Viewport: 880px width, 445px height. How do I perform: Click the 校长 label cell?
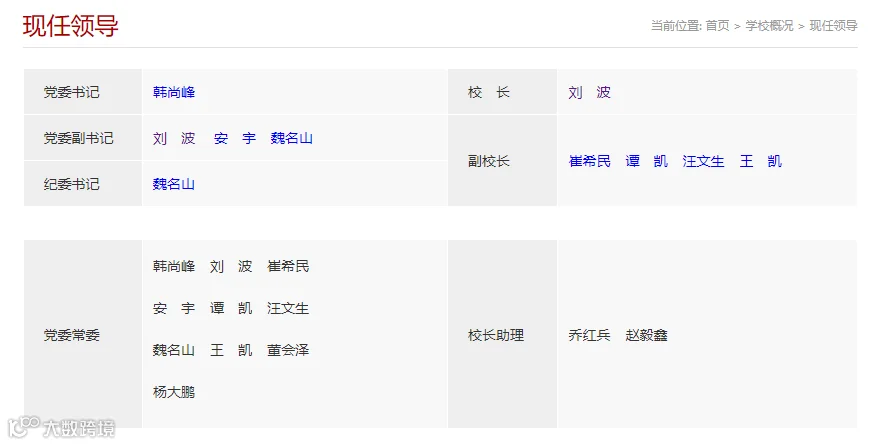click(x=502, y=92)
